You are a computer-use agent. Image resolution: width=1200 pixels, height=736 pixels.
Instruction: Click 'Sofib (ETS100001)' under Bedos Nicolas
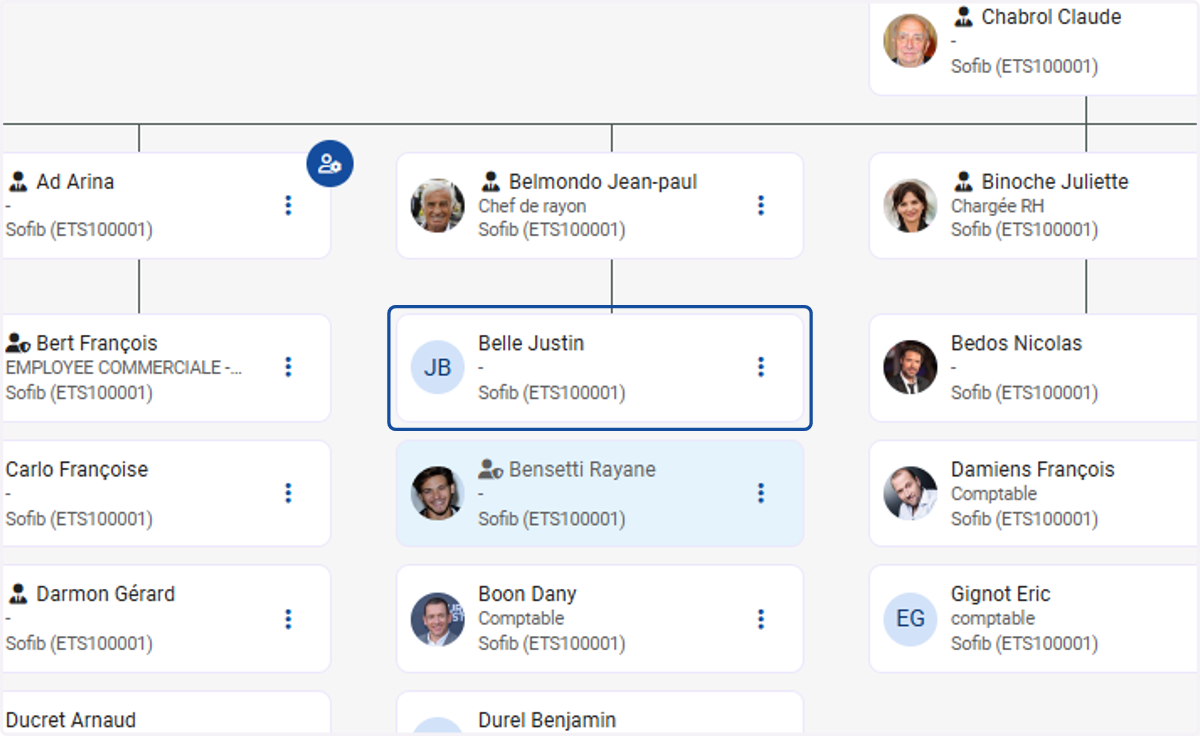(x=1024, y=393)
